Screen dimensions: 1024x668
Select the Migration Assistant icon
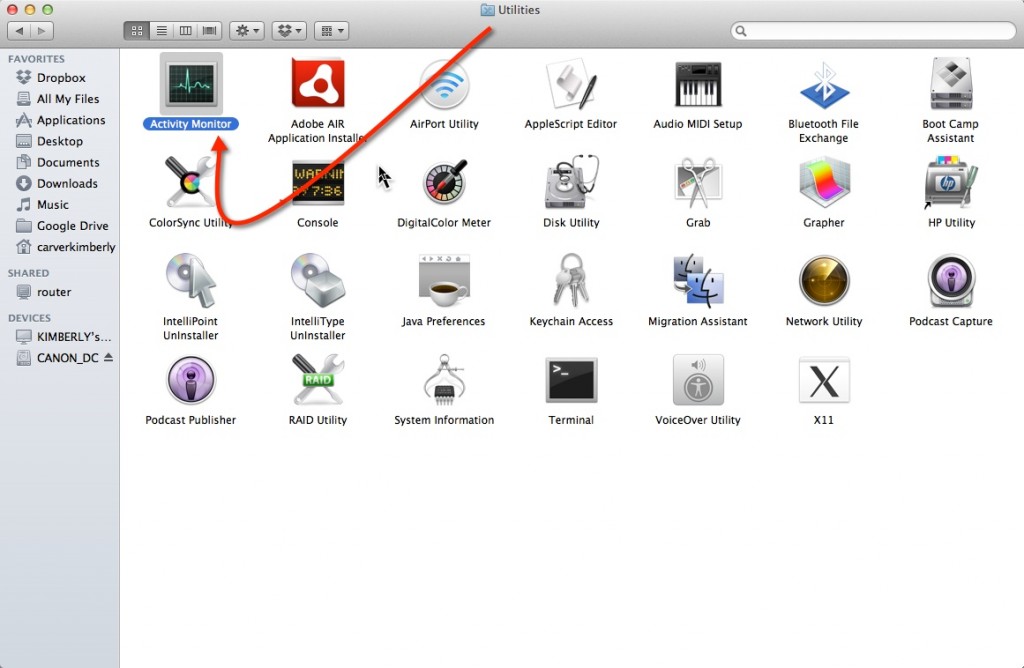(697, 280)
